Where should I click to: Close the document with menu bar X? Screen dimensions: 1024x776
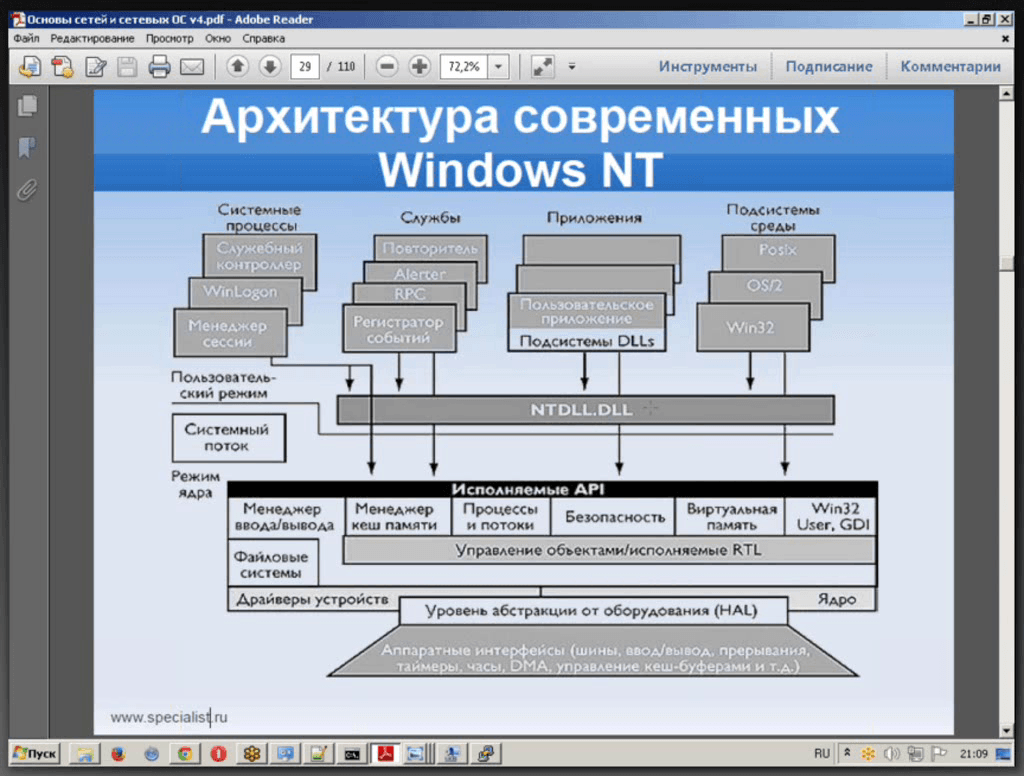click(1005, 39)
